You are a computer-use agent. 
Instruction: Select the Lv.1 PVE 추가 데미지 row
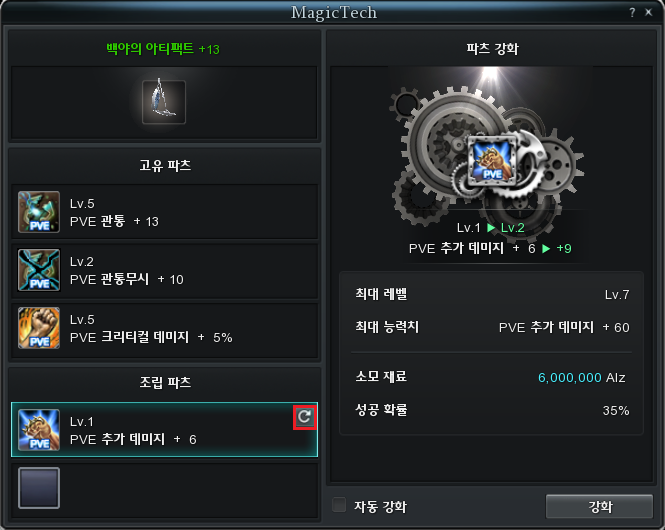tap(165, 430)
